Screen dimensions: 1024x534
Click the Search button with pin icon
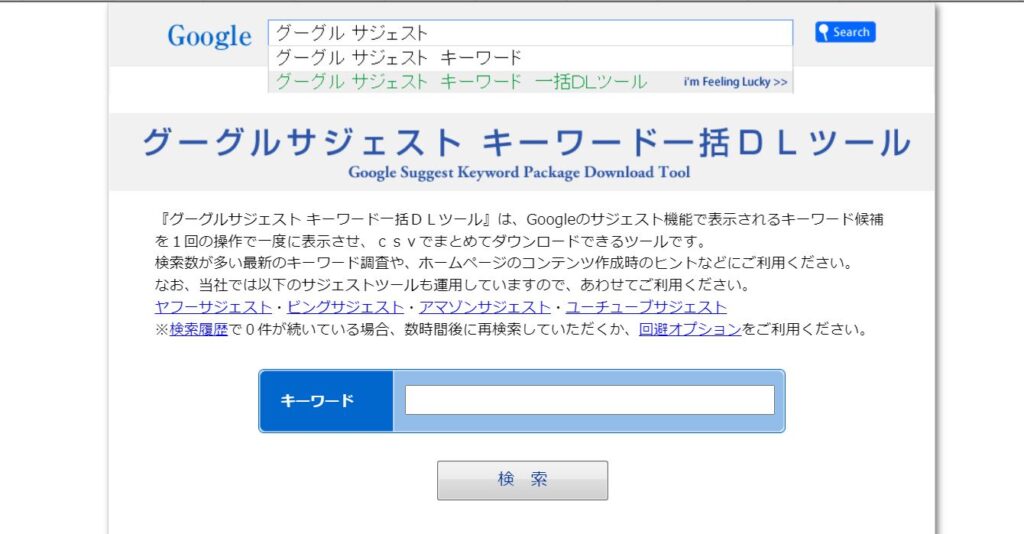[x=845, y=32]
